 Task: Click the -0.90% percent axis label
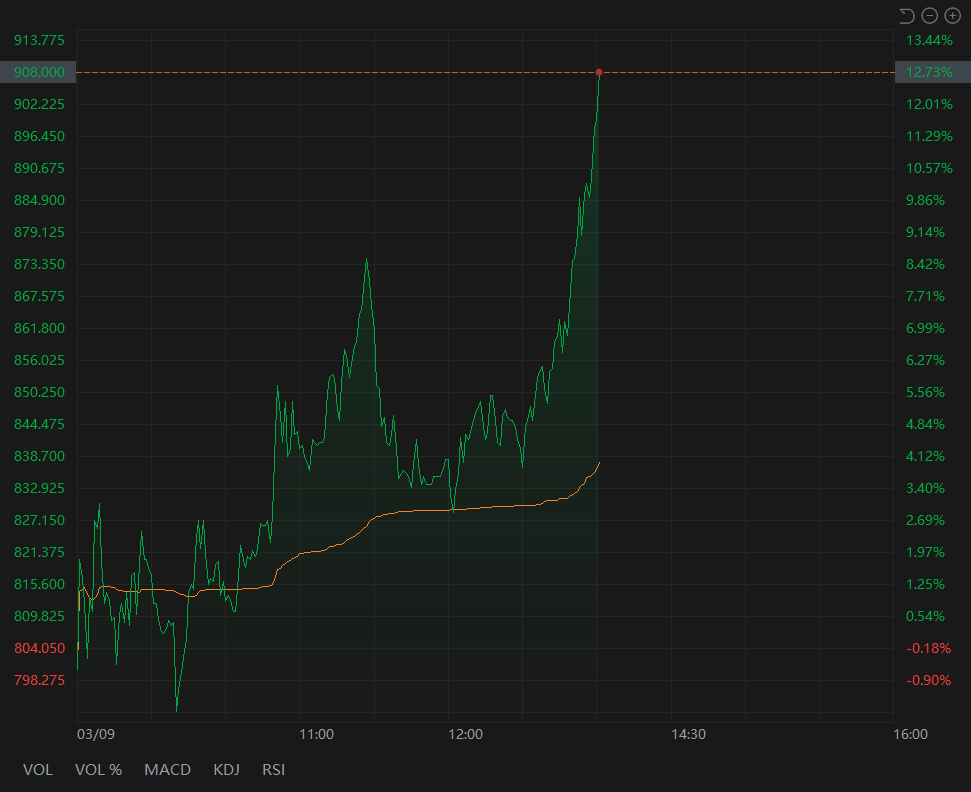tap(928, 681)
